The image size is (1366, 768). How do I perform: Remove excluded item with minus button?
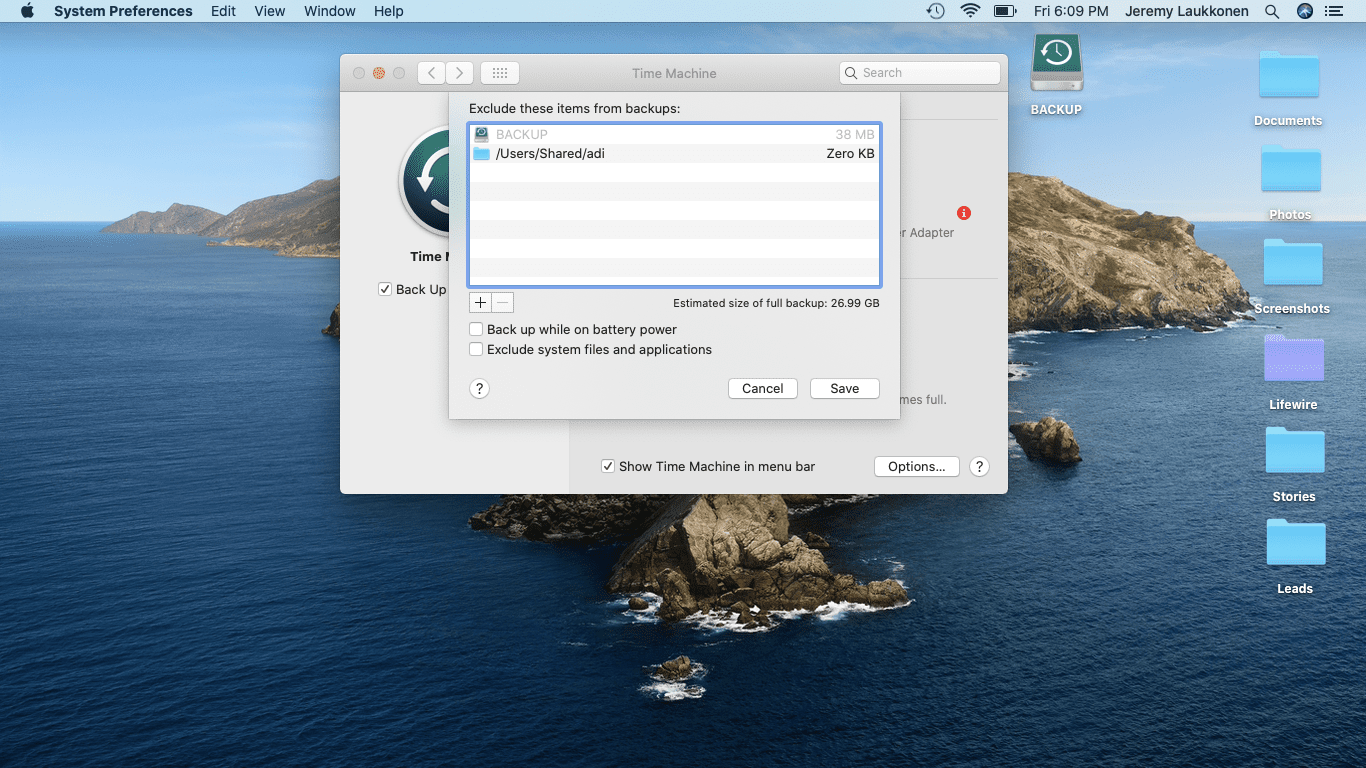503,302
